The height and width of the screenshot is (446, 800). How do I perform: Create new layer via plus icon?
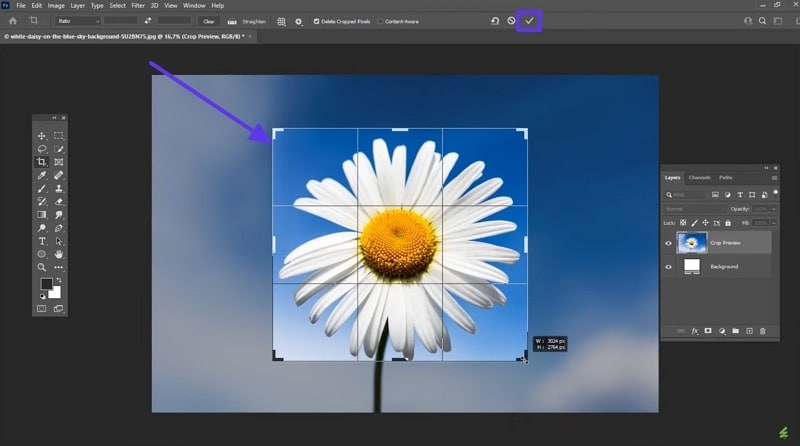(x=749, y=331)
